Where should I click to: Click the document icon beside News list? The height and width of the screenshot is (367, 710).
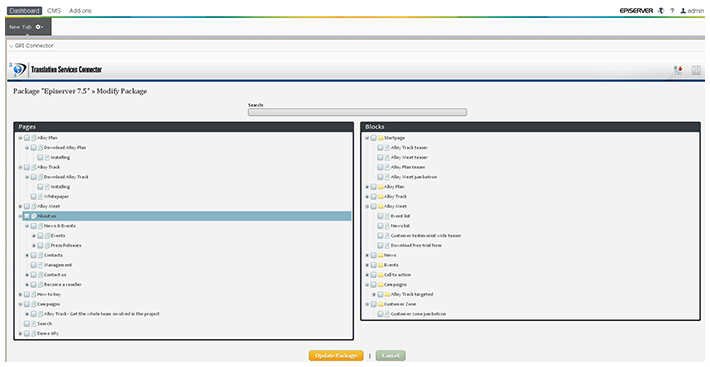pyautogui.click(x=387, y=226)
